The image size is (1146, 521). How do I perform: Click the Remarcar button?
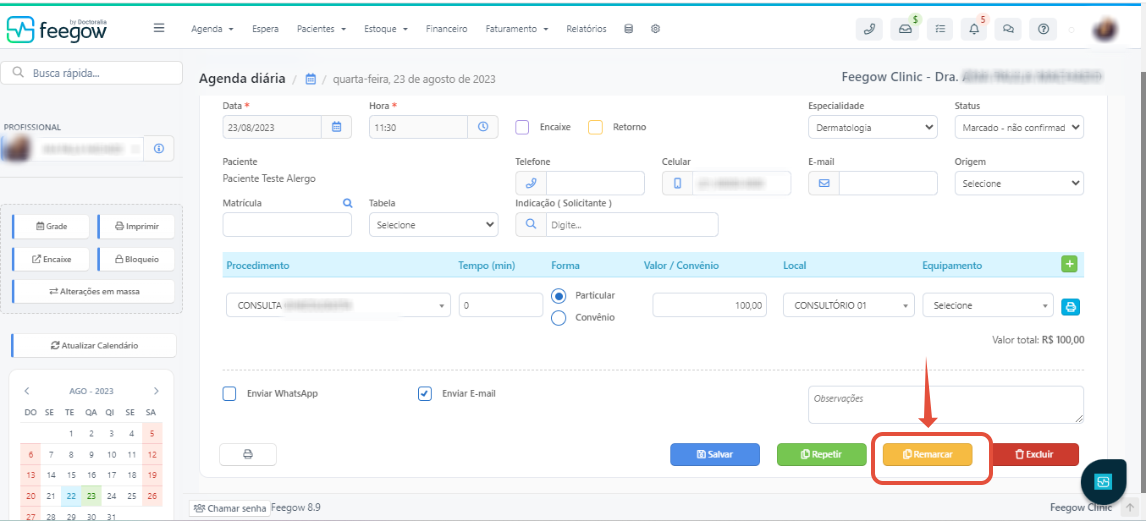coord(927,455)
